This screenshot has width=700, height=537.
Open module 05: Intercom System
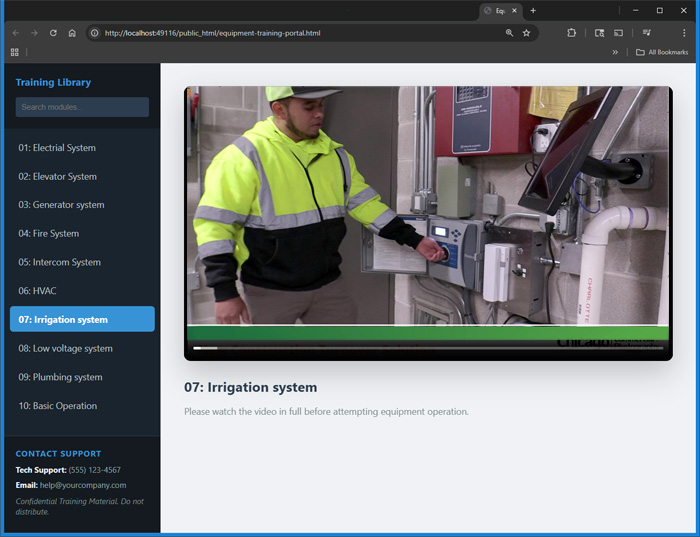click(x=82, y=262)
